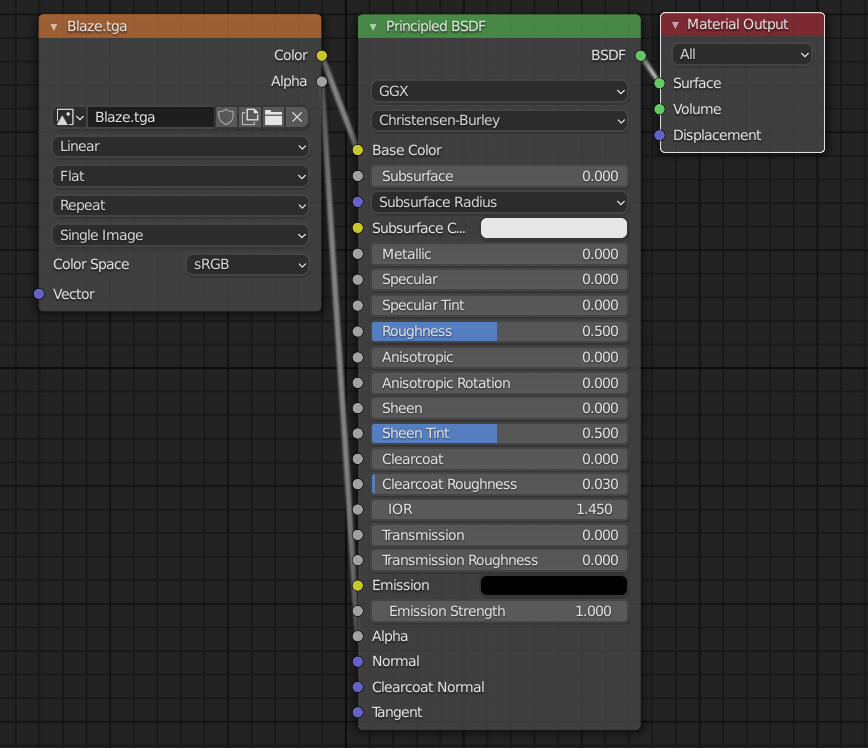
Task: Collapse the Blaze.tga node
Action: pos(54,27)
